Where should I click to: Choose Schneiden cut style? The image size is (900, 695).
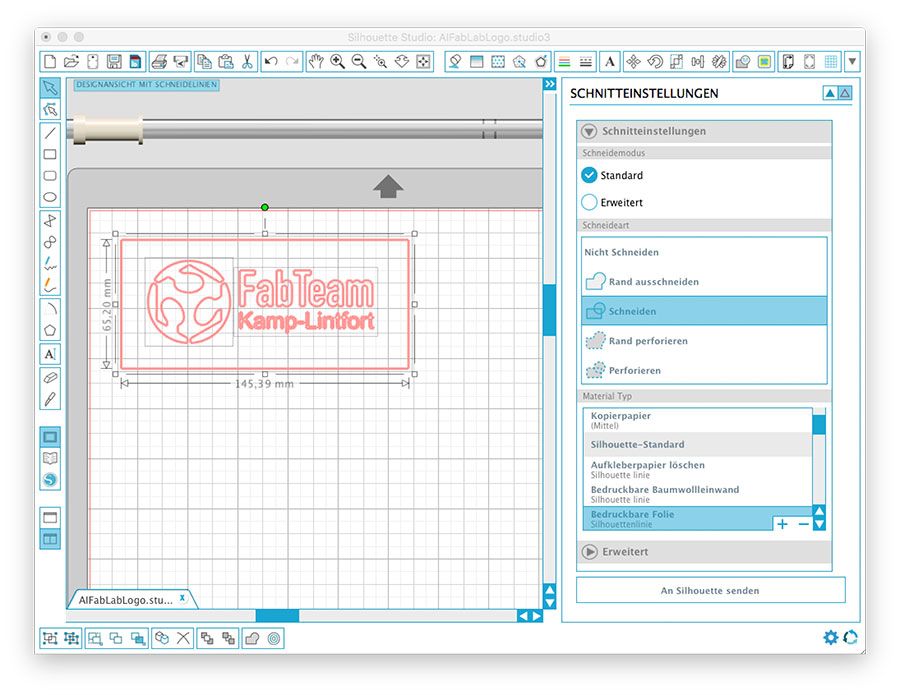pyautogui.click(x=704, y=311)
